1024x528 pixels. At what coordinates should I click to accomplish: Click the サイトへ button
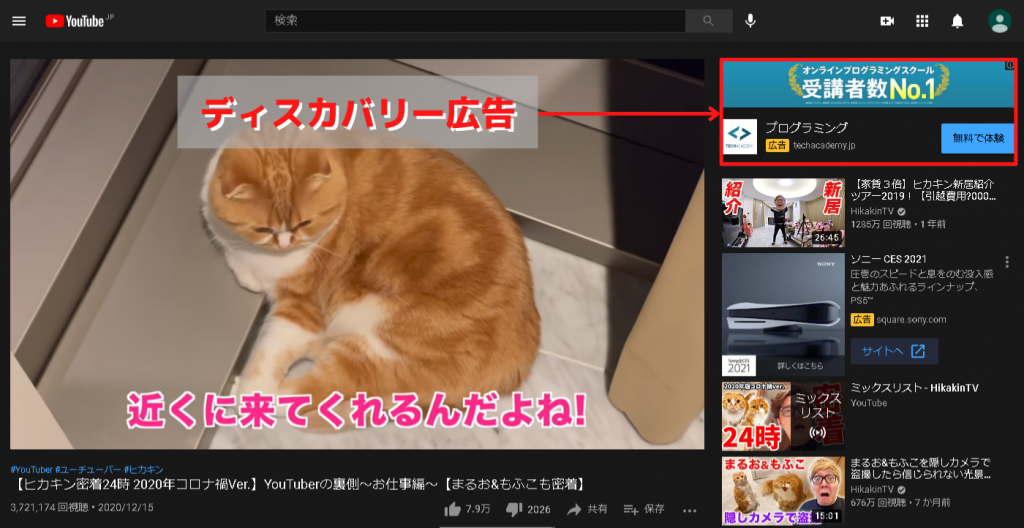(x=894, y=351)
